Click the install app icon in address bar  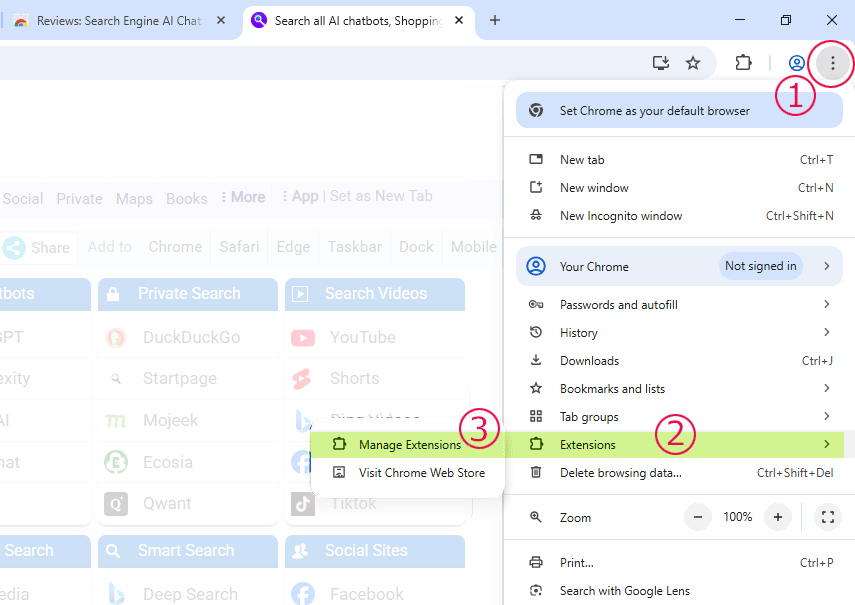click(x=660, y=63)
